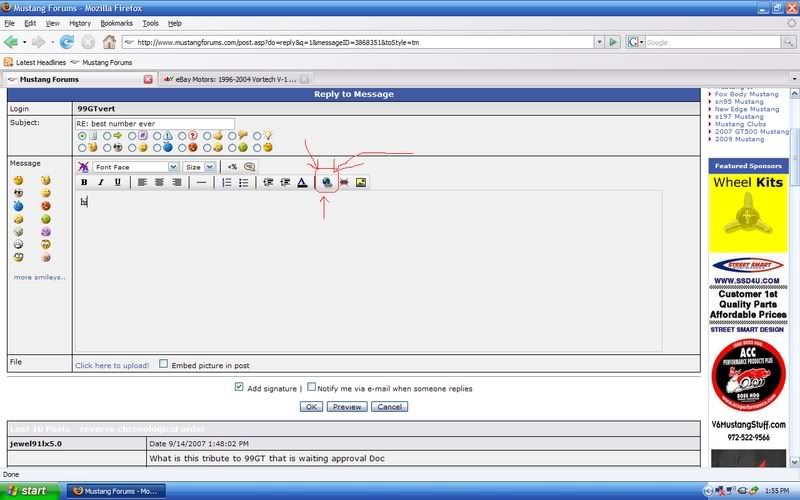Select the default page message icon radio
The height and width of the screenshot is (500, 800).
(x=82, y=136)
